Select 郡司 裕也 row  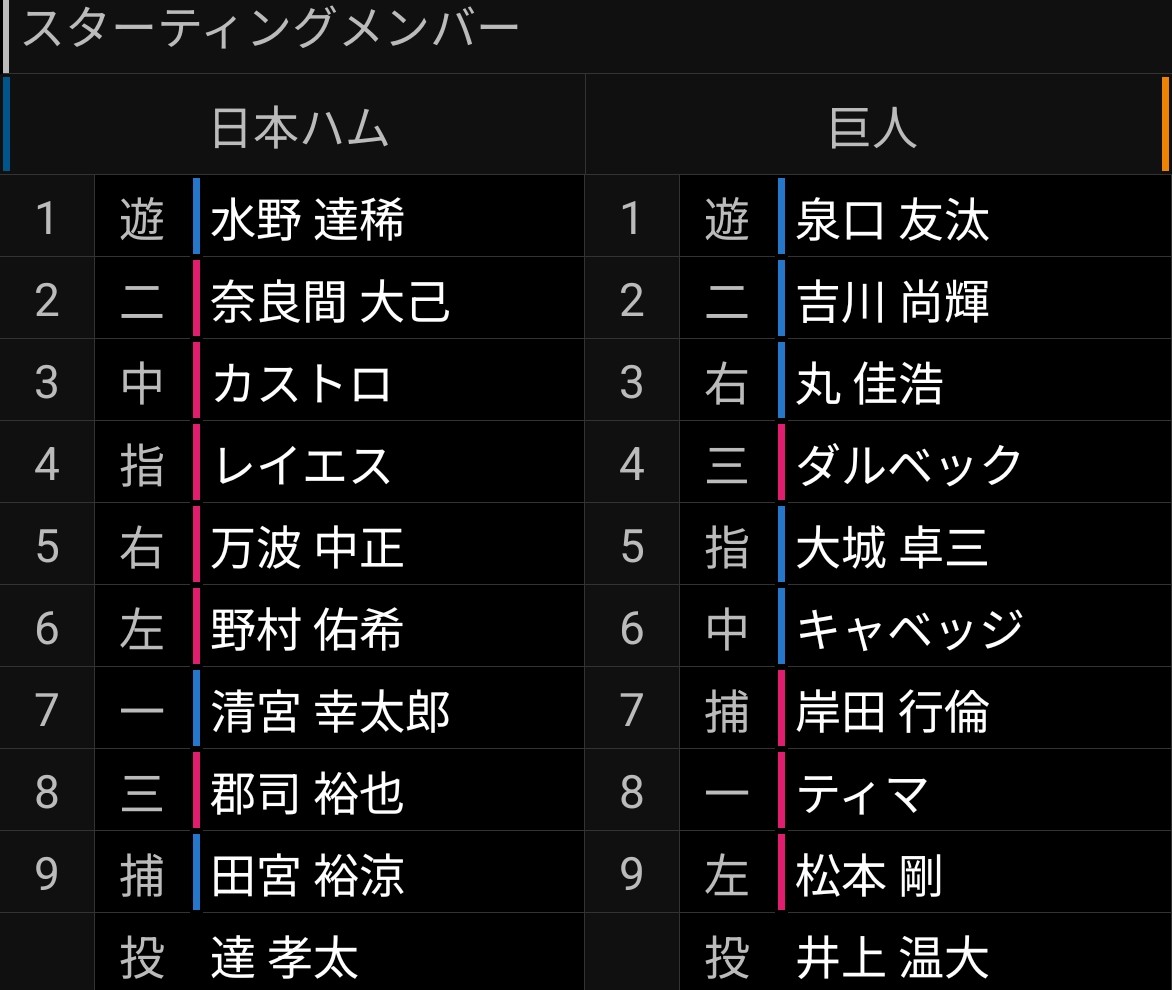307,793
